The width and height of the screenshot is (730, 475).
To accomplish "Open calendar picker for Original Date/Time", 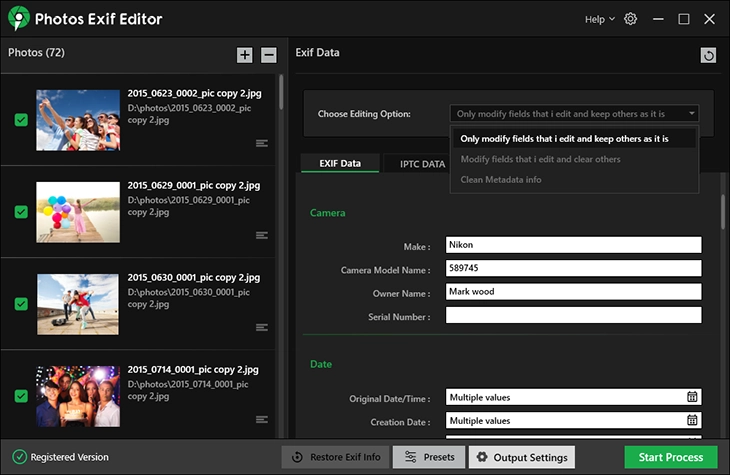I will coord(692,397).
